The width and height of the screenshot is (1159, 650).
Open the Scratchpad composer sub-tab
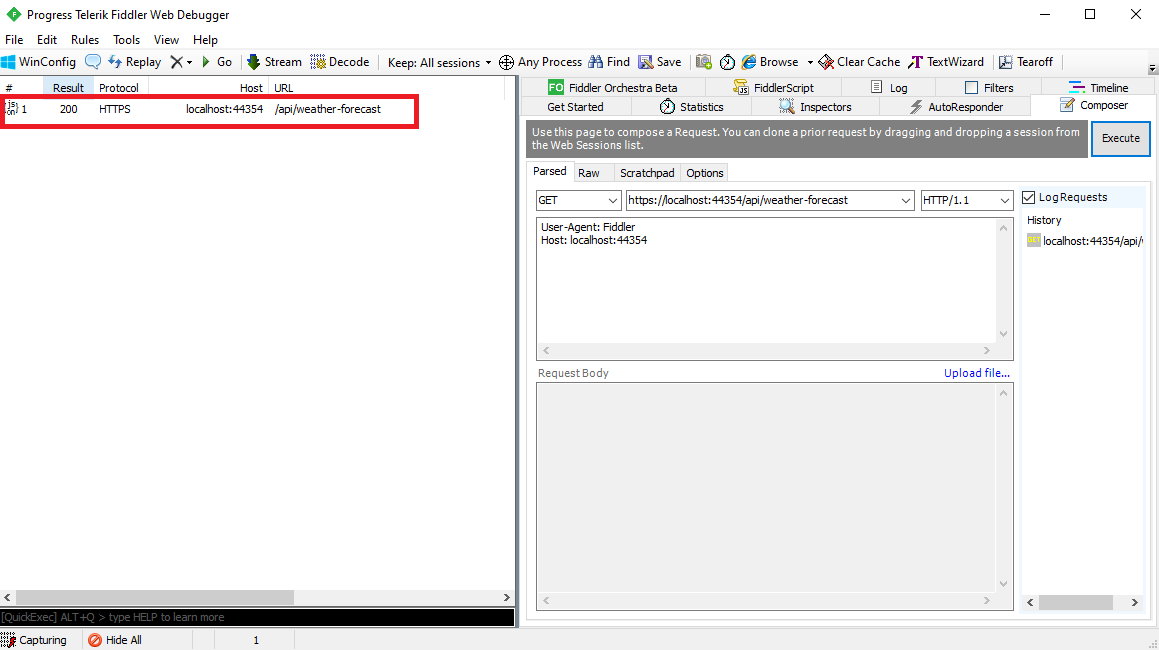pos(647,173)
